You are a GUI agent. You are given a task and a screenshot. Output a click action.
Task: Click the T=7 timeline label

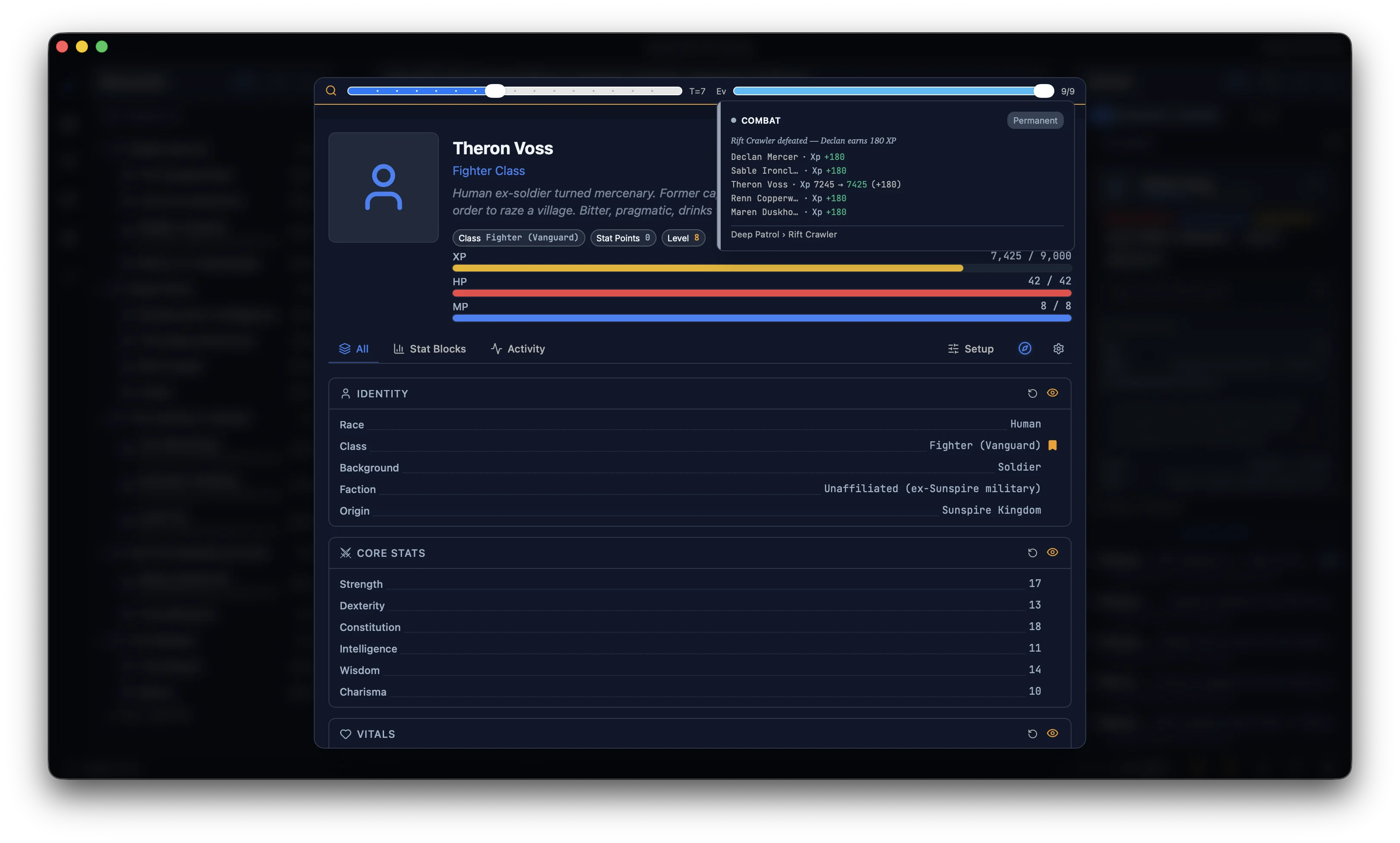coord(697,91)
